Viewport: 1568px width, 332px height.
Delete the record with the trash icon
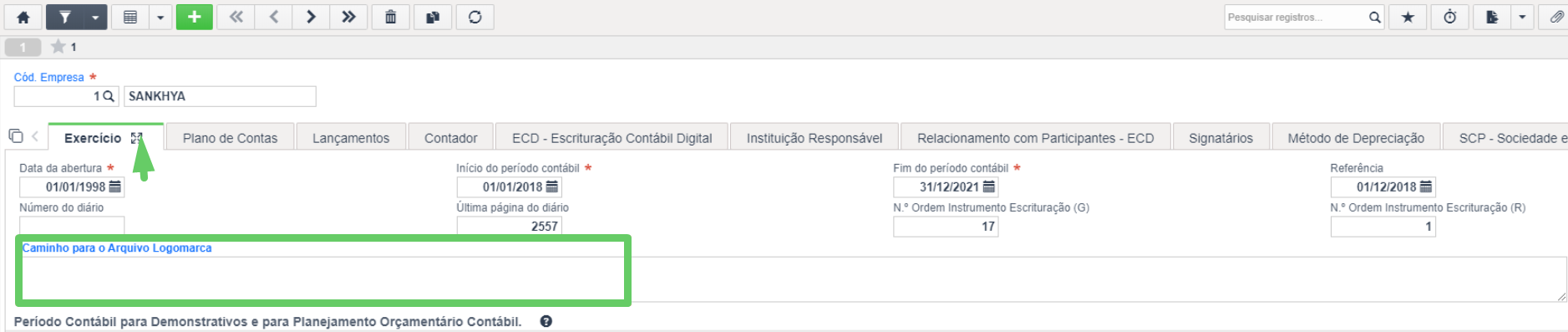(x=390, y=17)
